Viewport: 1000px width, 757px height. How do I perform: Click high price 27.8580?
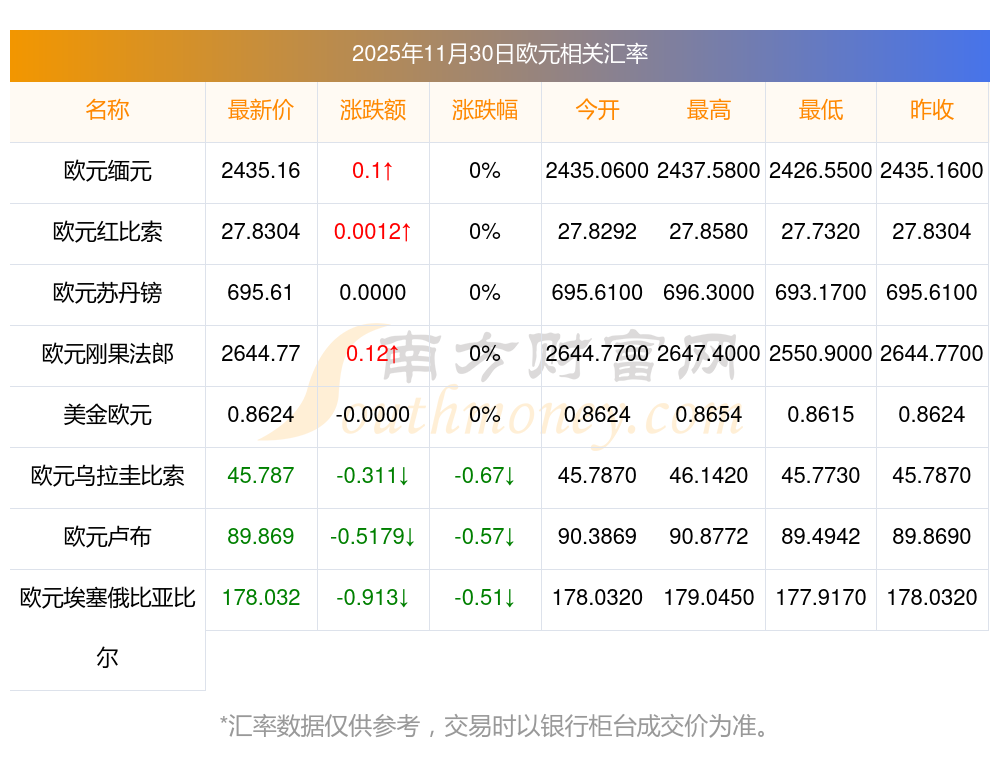coord(709,232)
